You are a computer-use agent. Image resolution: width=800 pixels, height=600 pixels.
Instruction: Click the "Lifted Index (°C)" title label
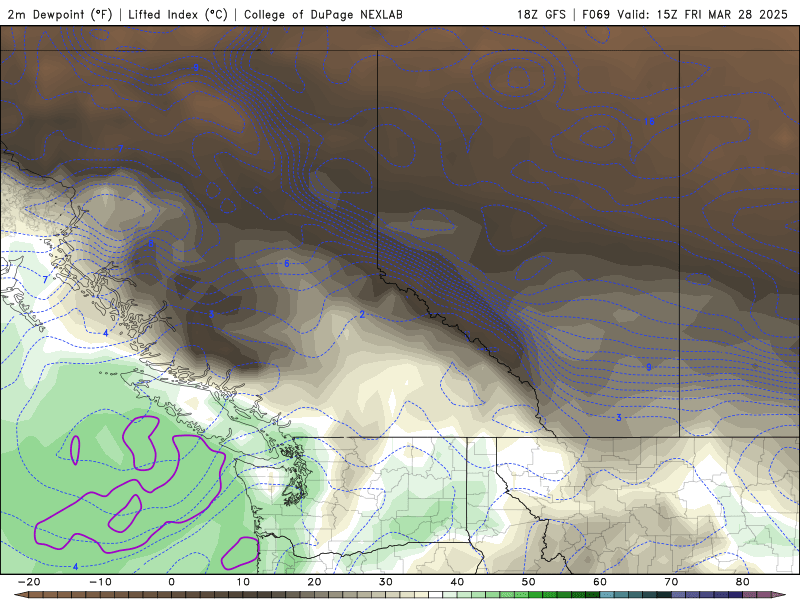click(x=178, y=14)
